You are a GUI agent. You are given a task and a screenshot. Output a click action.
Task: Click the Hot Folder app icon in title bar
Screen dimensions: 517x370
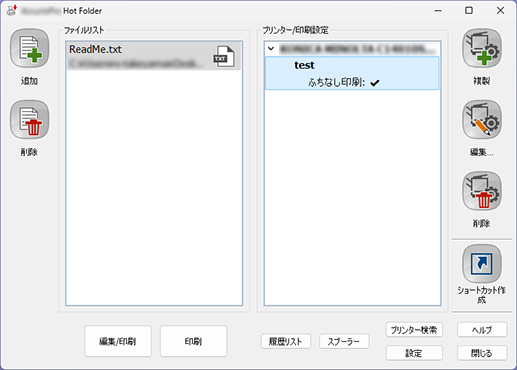[x=12, y=11]
